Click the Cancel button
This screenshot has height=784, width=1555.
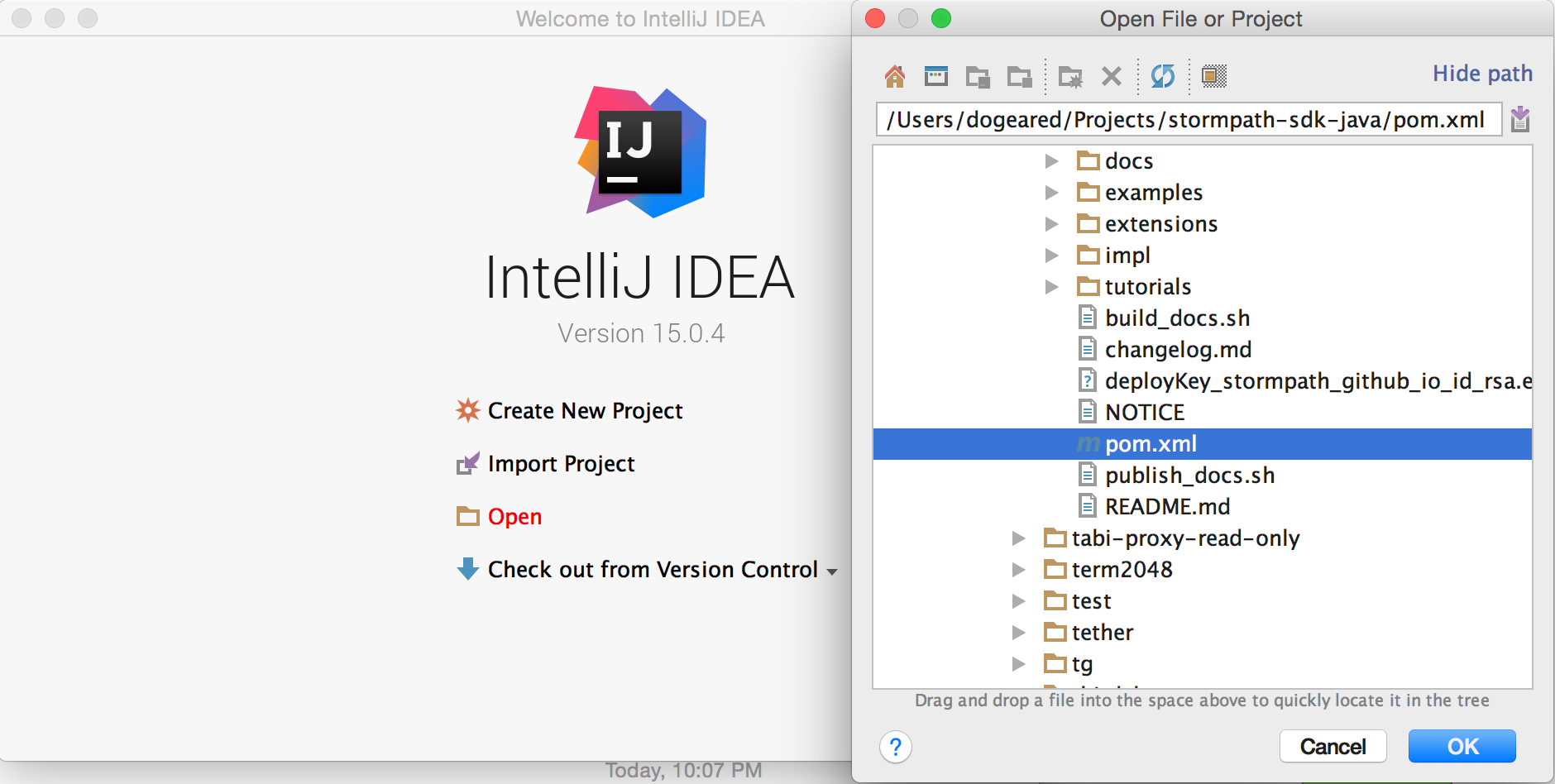tap(1333, 747)
